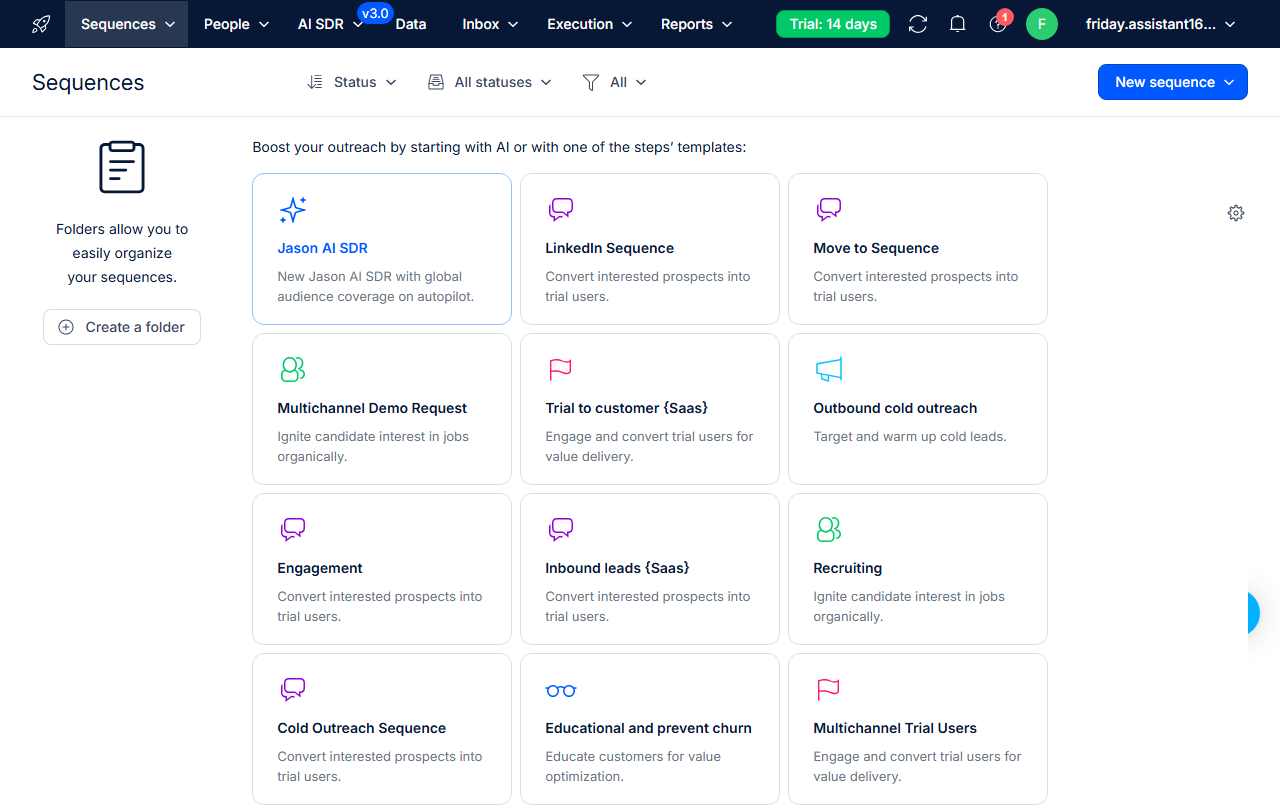The width and height of the screenshot is (1280, 808).
Task: Click the Outbound cold outreach megaphone icon
Action: click(828, 369)
